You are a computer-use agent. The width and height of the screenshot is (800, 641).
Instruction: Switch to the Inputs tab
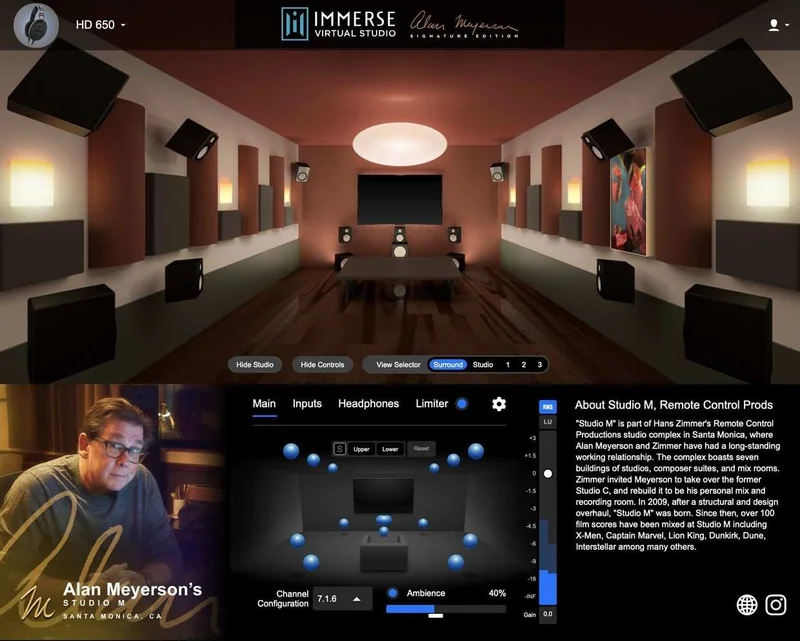pyautogui.click(x=307, y=404)
